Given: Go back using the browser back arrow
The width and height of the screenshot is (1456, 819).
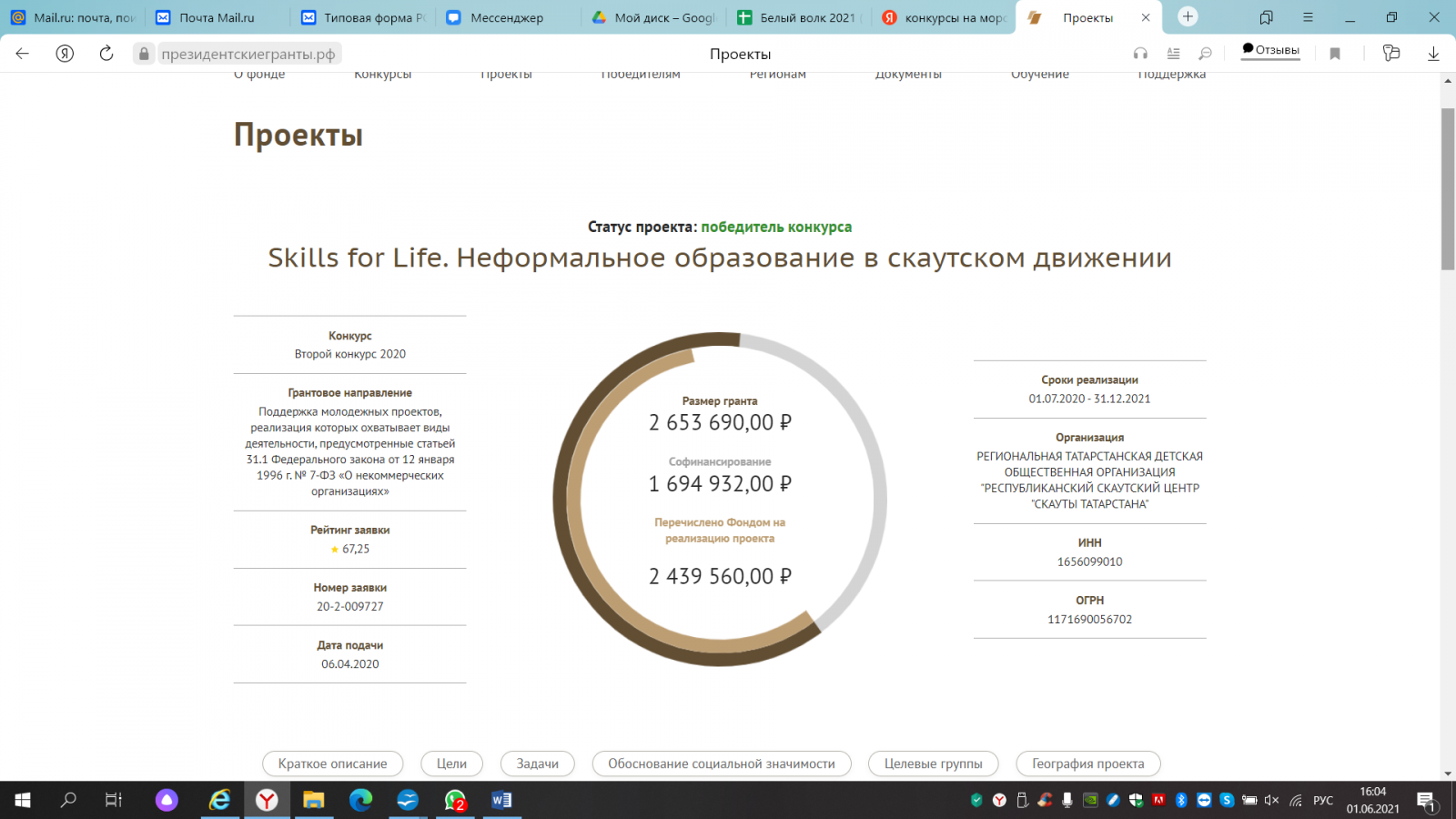Looking at the screenshot, I should 23,54.
